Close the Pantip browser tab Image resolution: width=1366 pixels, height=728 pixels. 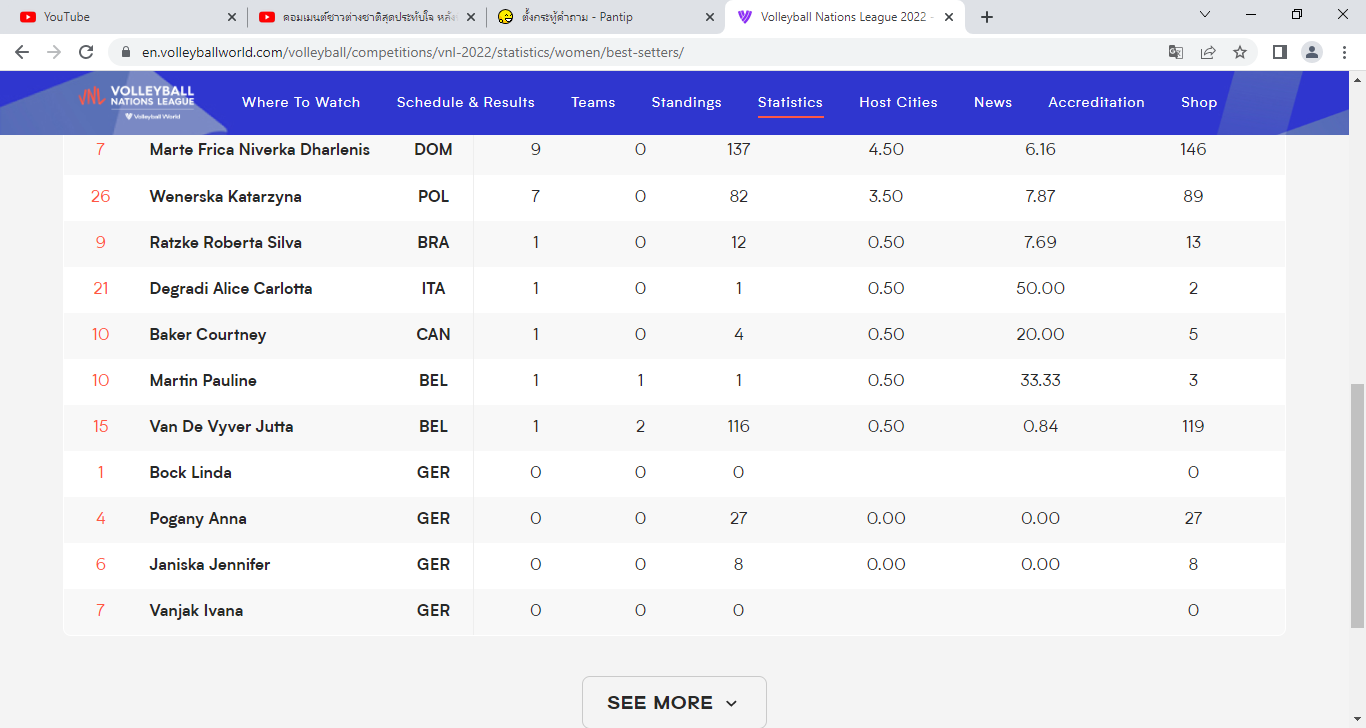710,17
